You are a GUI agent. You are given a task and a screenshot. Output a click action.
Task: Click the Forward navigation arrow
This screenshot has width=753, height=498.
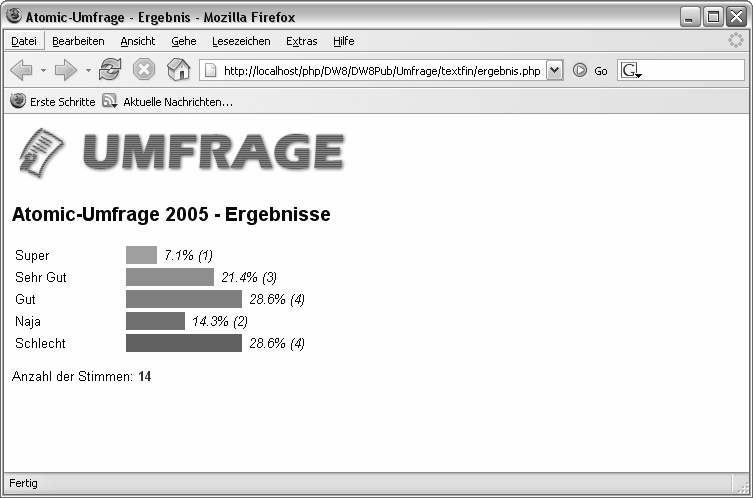tap(66, 70)
